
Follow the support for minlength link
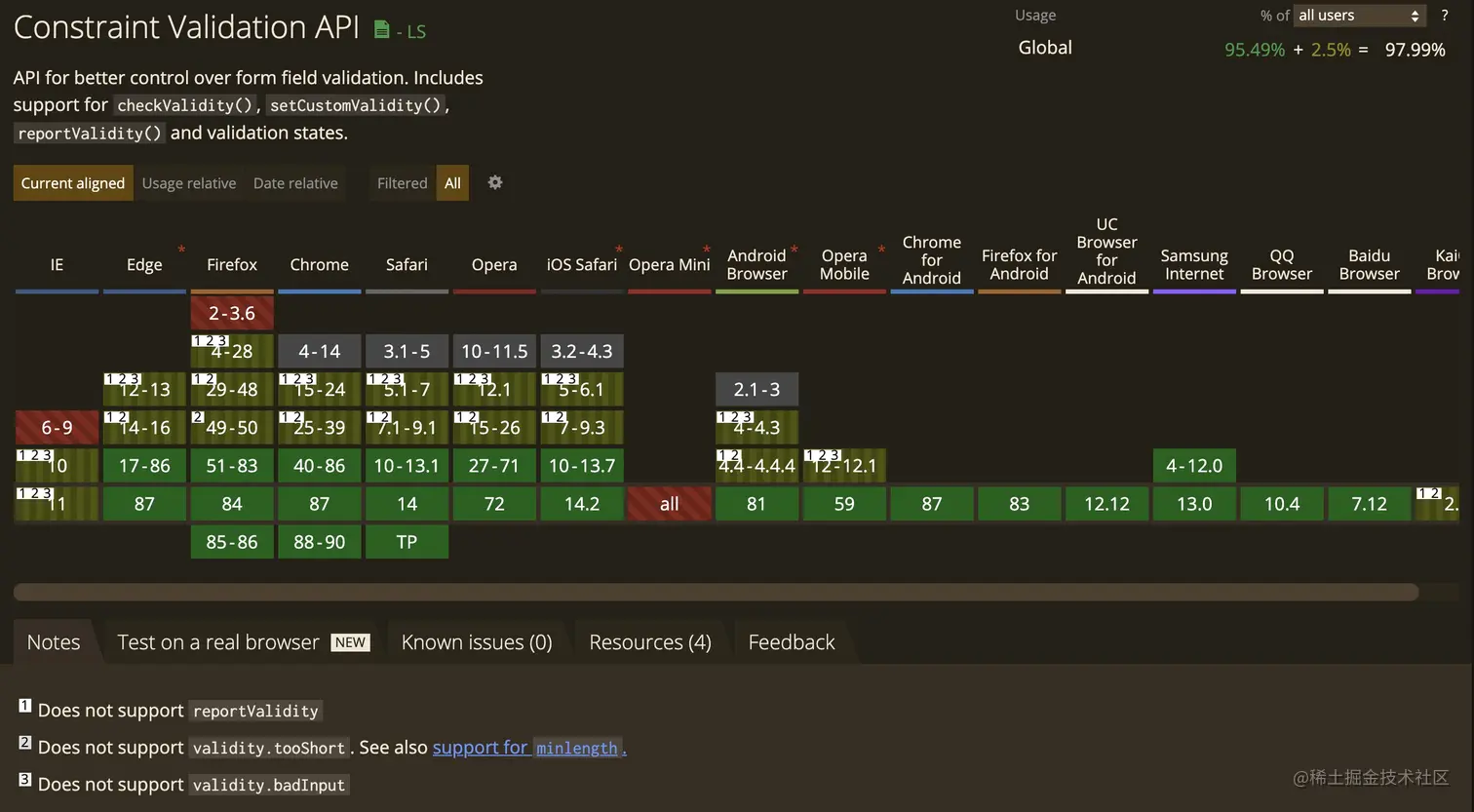[x=529, y=748]
